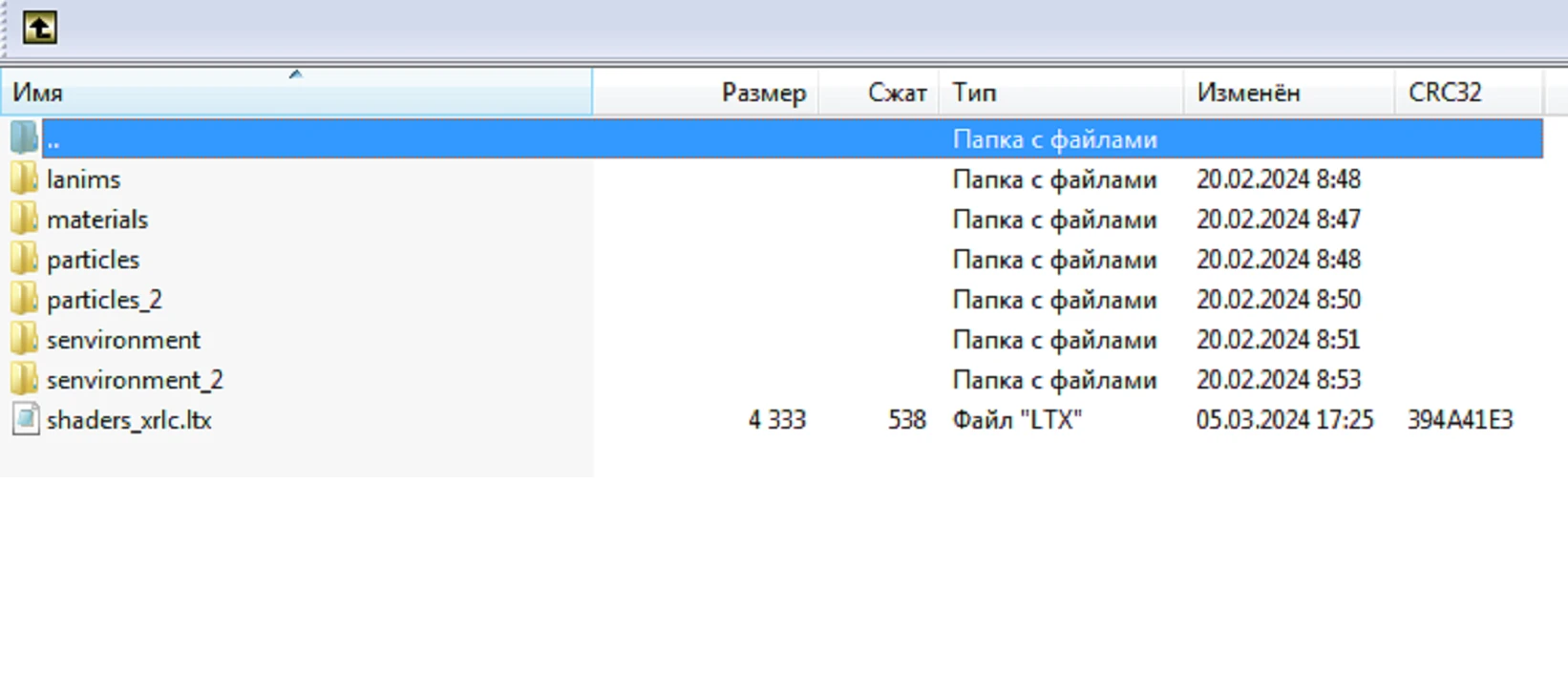Screen dimensions: 1568x674
Task: Select the 'senvironment' folder name
Action: click(124, 340)
